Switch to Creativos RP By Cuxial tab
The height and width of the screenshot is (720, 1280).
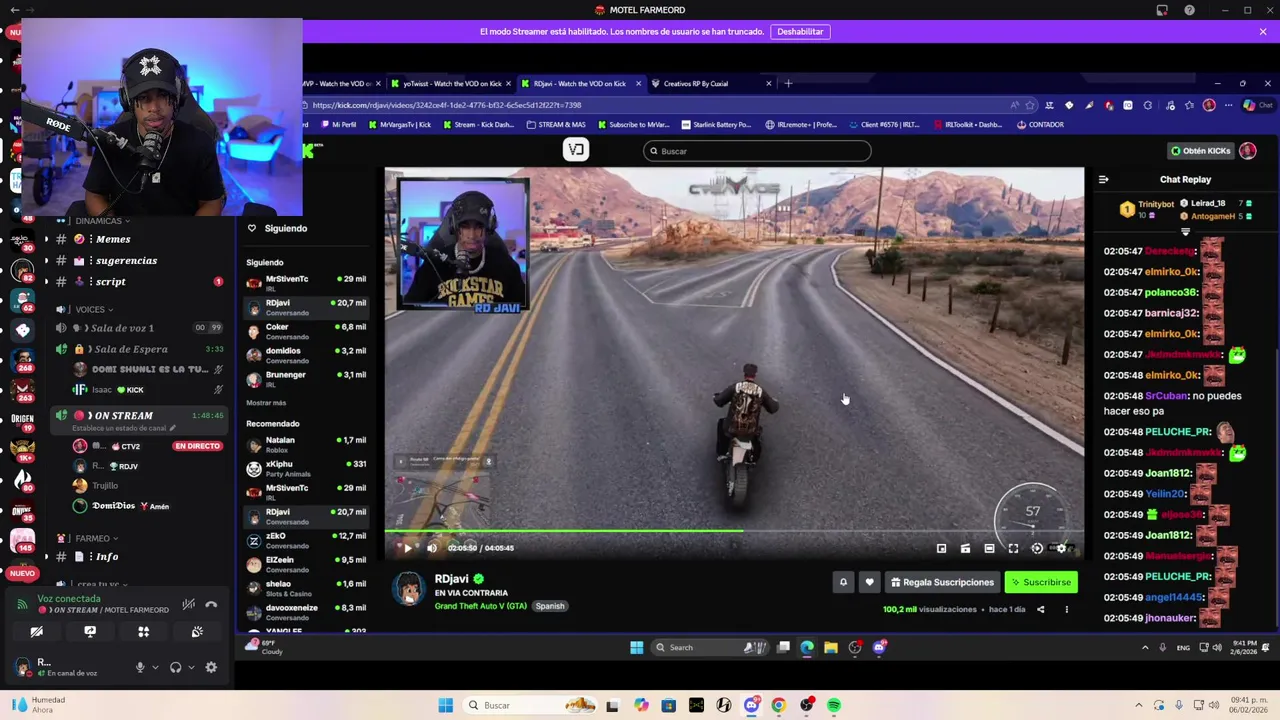[708, 84]
